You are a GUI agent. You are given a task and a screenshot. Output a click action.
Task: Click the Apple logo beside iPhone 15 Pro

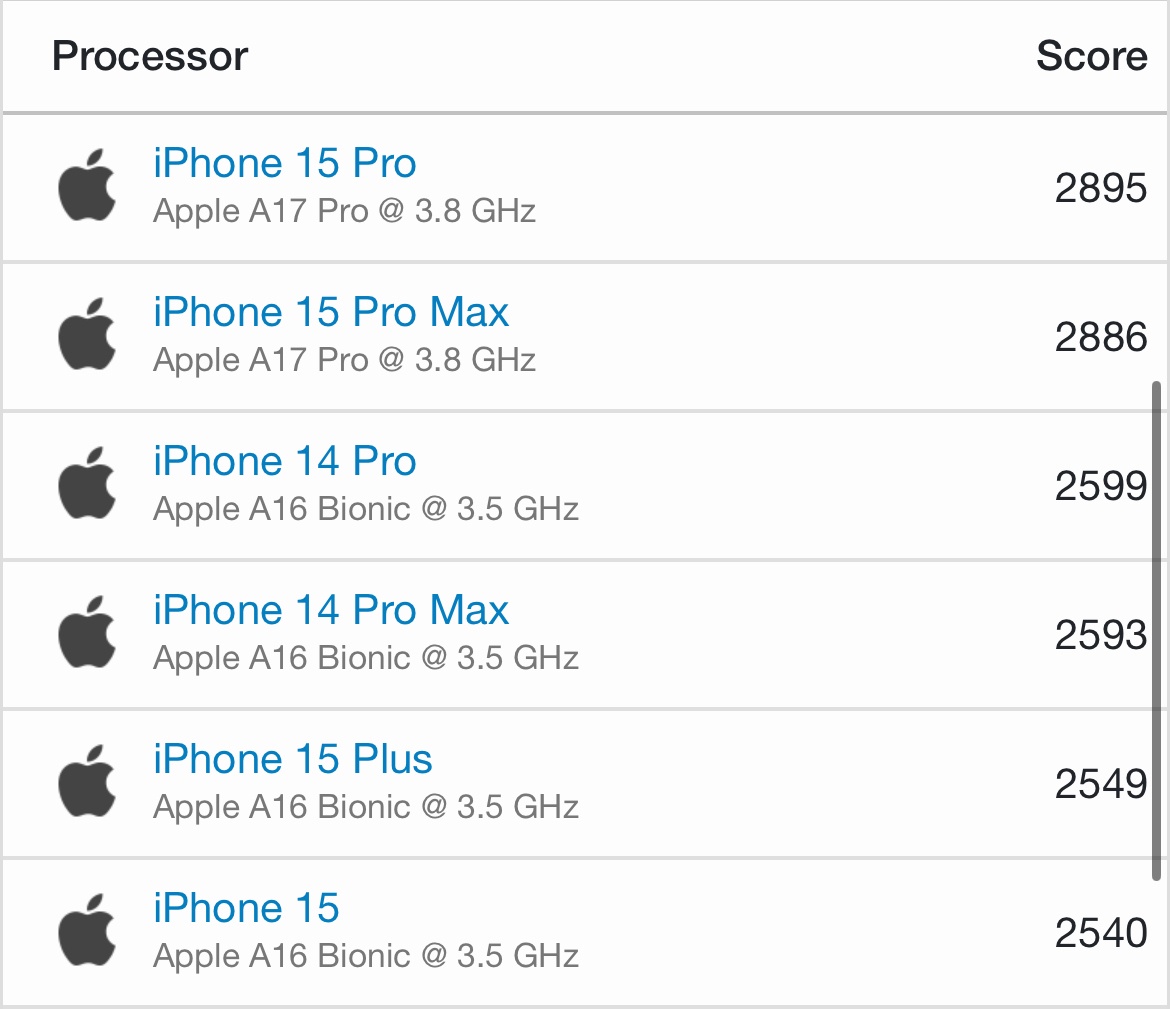point(87,186)
